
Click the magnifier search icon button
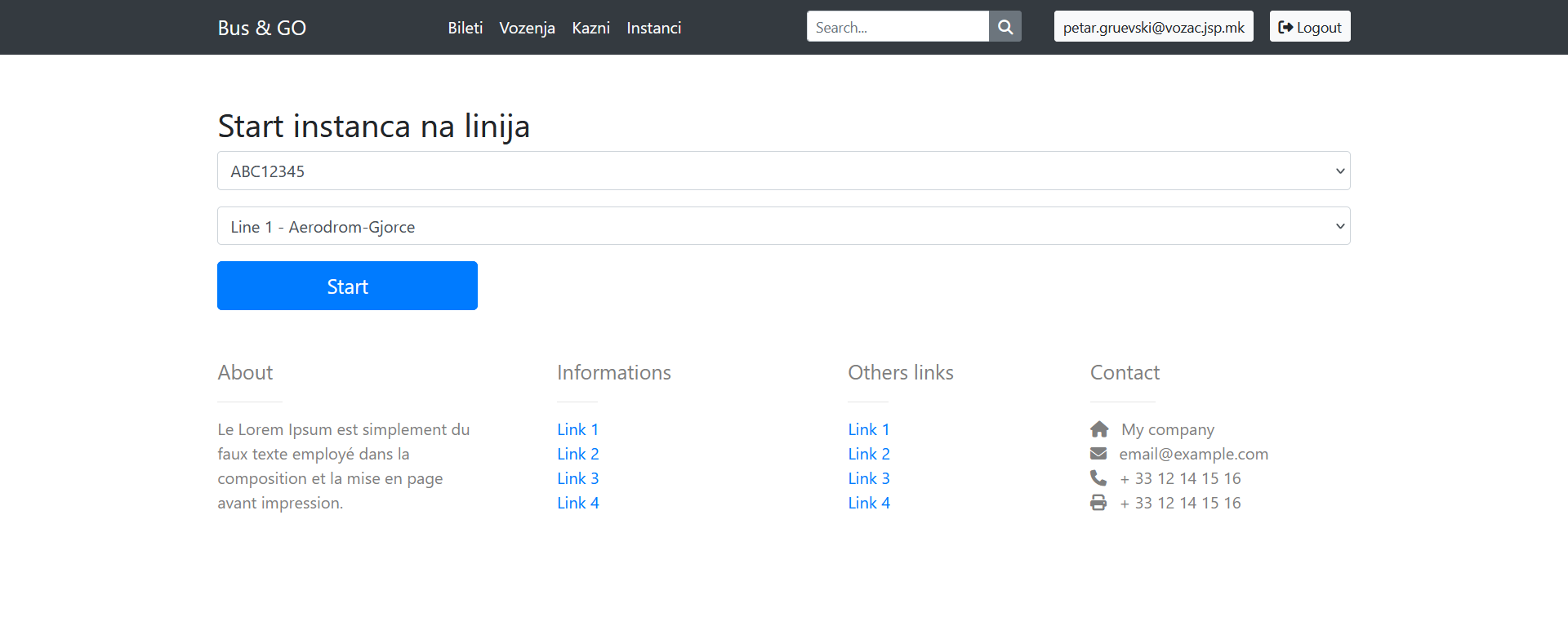1005,27
